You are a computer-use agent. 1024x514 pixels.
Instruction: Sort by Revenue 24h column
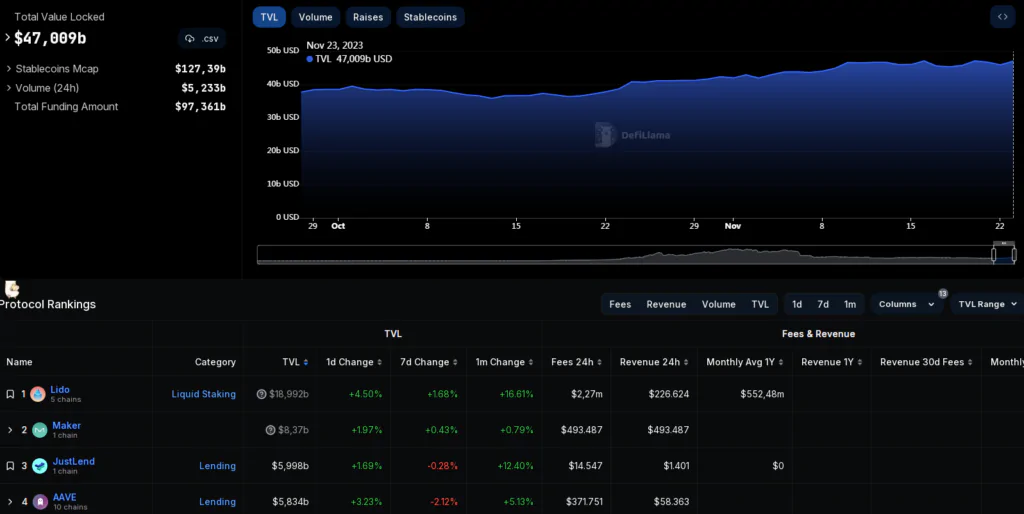654,362
